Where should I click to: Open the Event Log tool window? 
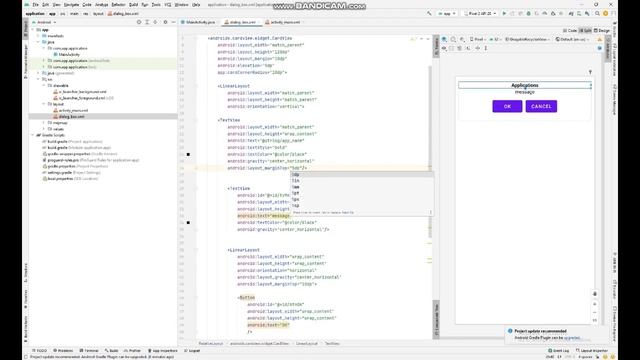point(558,351)
